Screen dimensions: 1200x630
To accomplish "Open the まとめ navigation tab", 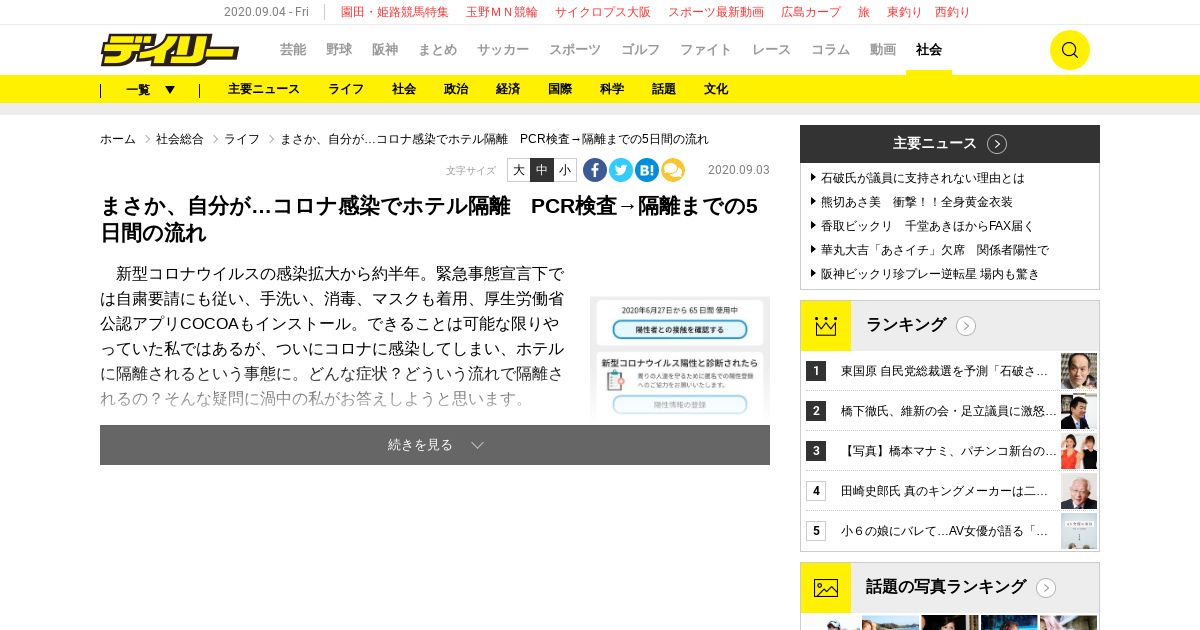I will 438,50.
